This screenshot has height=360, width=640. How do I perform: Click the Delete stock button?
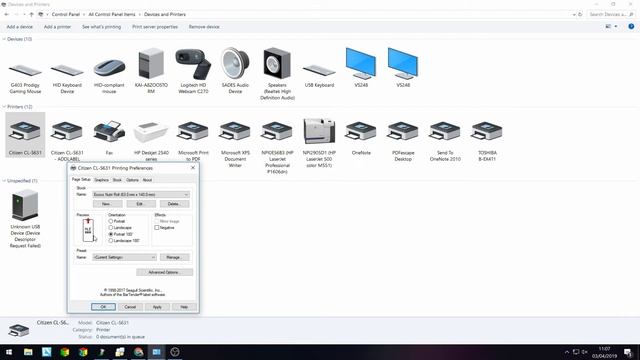[x=174, y=204]
